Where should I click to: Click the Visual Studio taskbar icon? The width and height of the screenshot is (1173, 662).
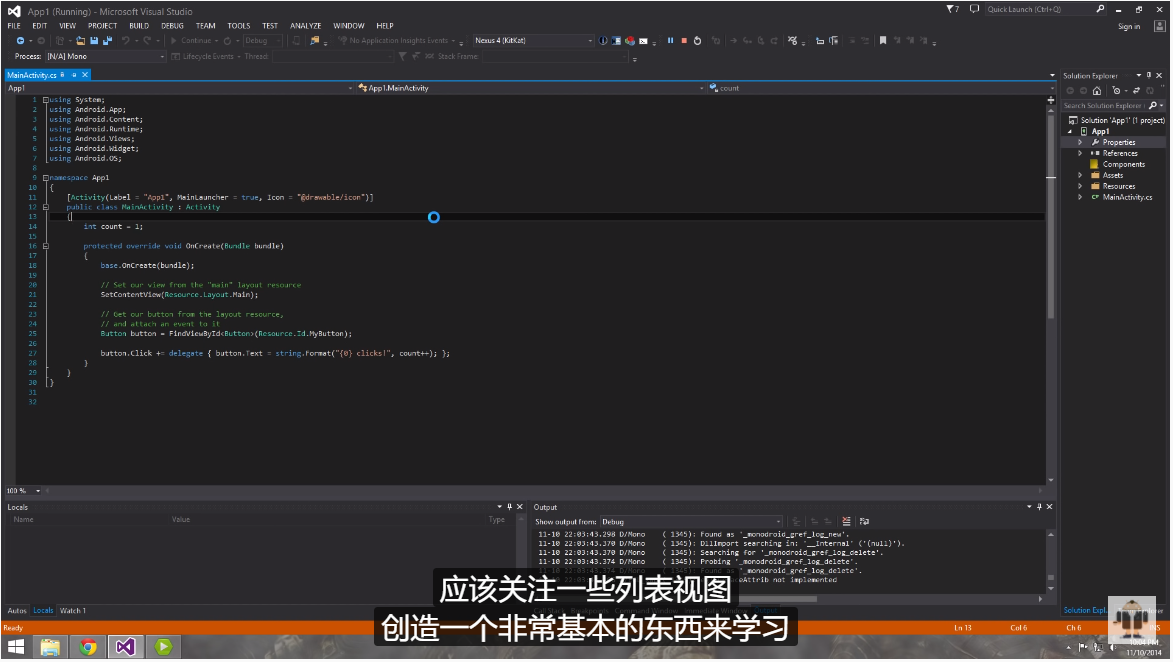(125, 646)
